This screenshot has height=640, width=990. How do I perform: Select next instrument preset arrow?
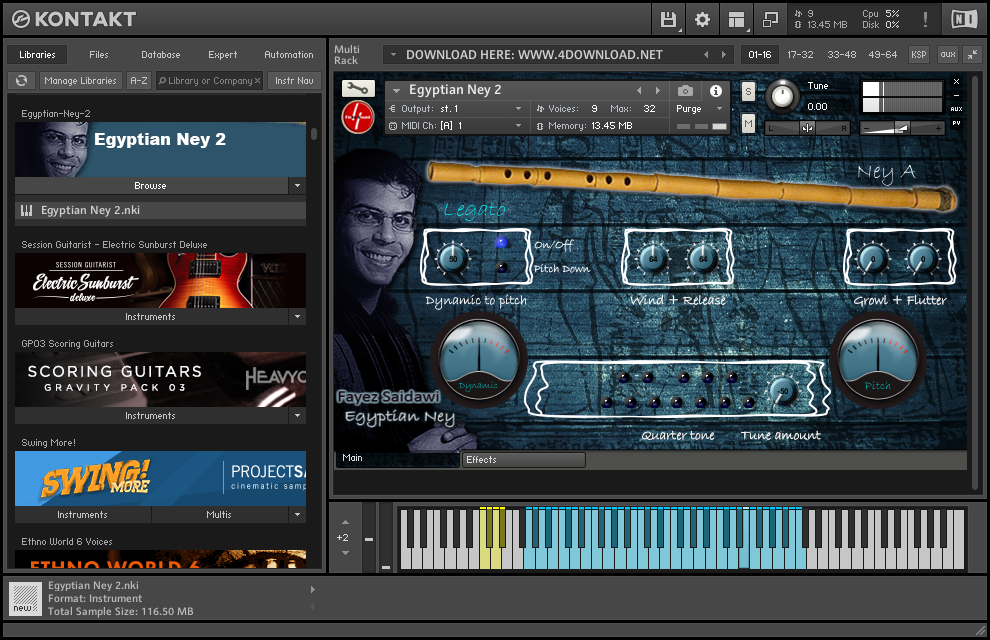coord(658,90)
